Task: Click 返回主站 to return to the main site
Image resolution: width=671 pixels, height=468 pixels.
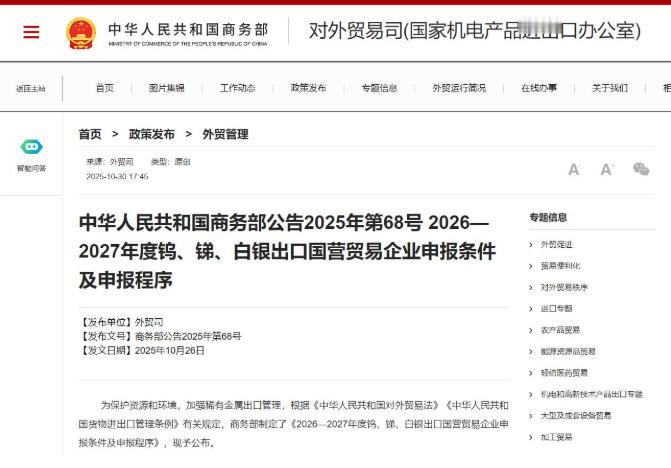Action: point(31,89)
